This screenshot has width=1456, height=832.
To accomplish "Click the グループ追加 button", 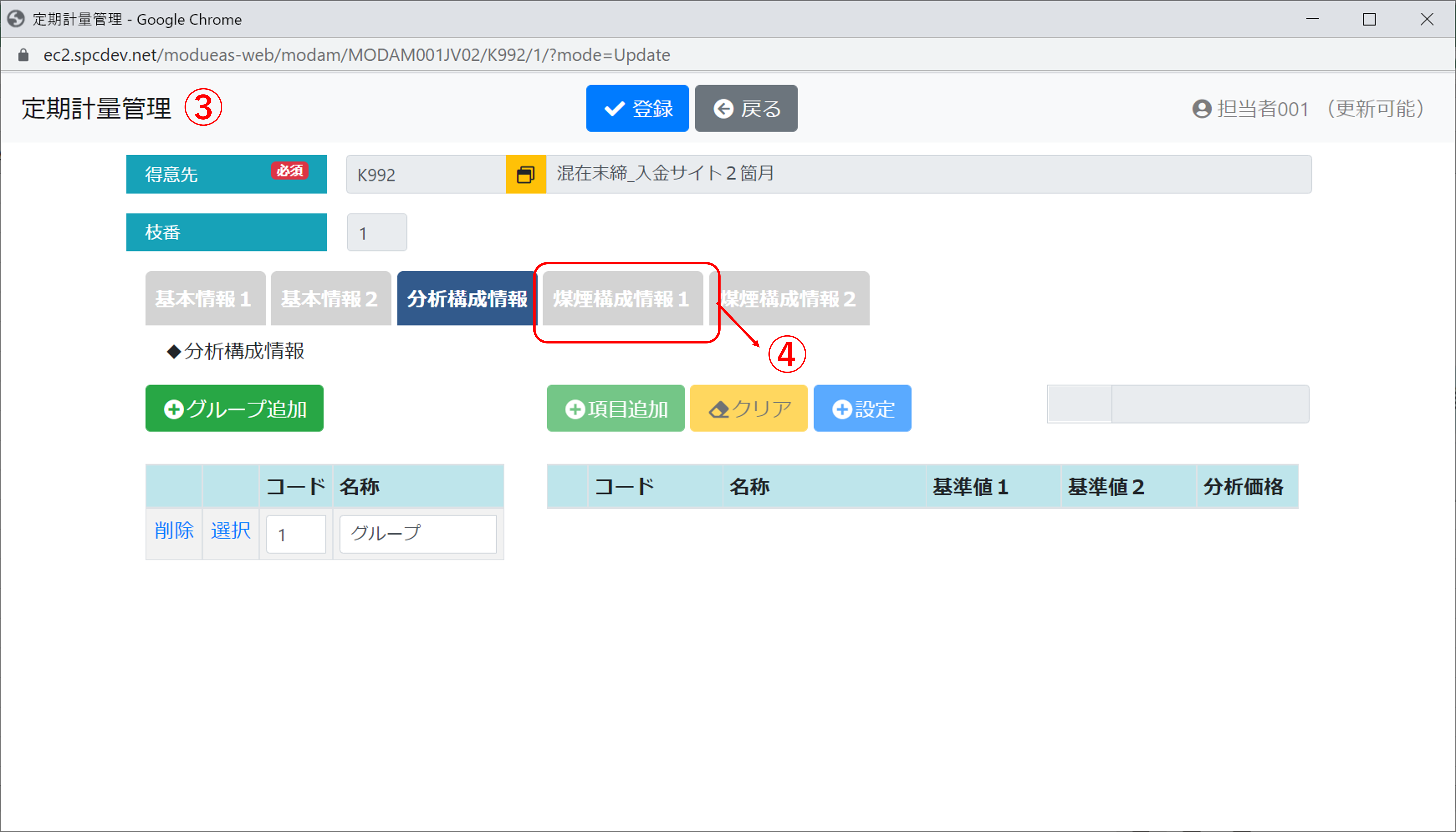I will 234,408.
